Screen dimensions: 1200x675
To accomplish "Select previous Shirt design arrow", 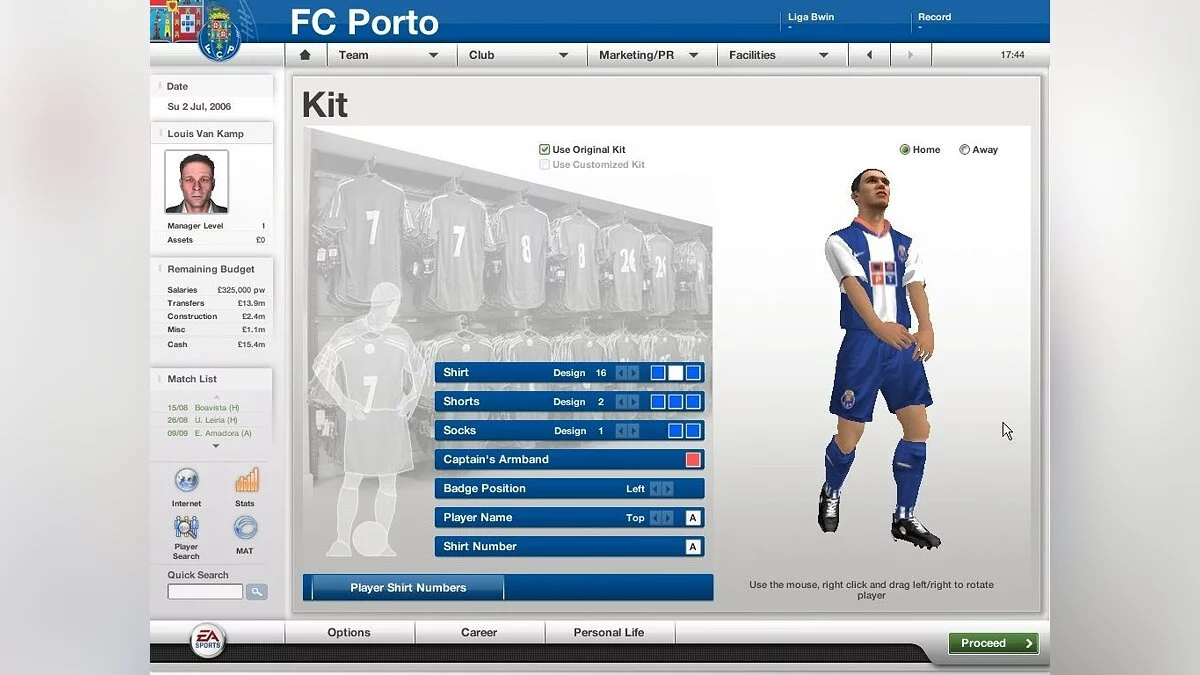I will [621, 373].
